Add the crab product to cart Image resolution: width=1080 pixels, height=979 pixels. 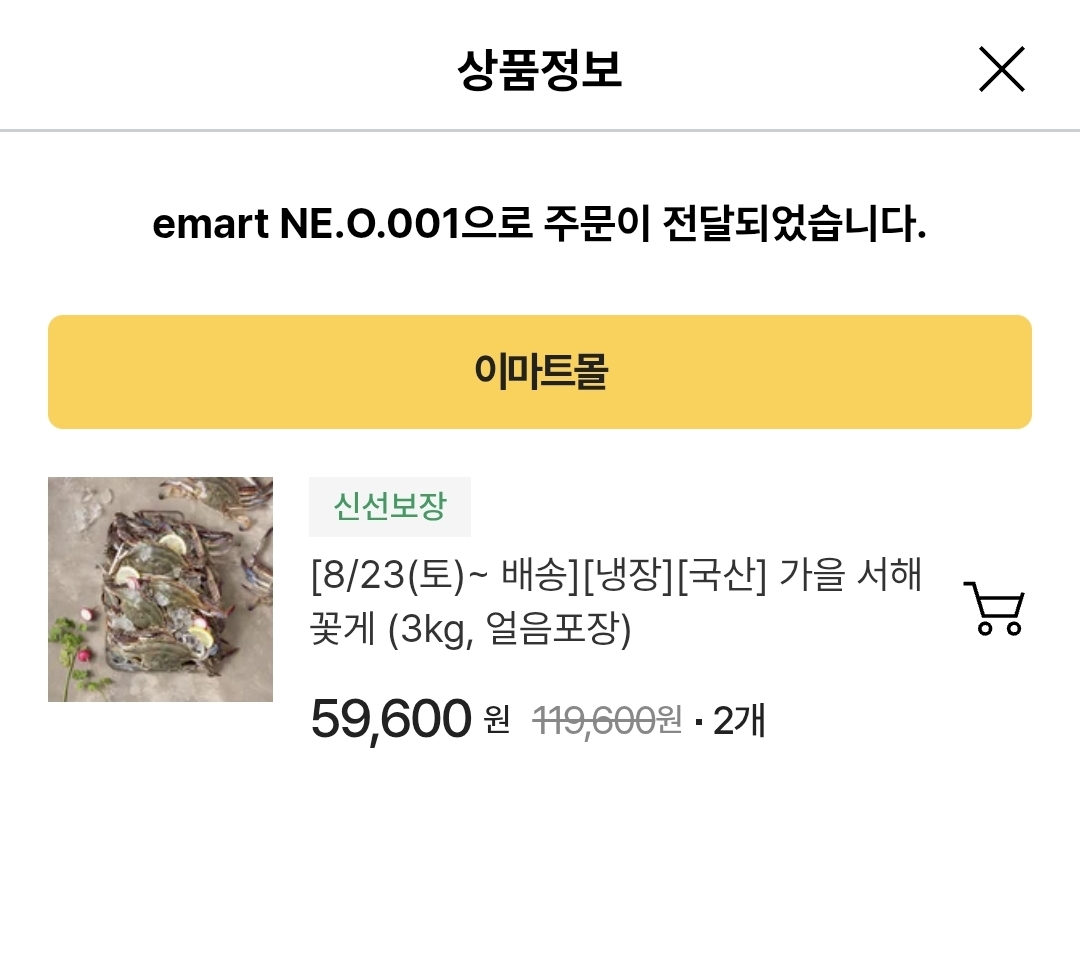(x=993, y=607)
